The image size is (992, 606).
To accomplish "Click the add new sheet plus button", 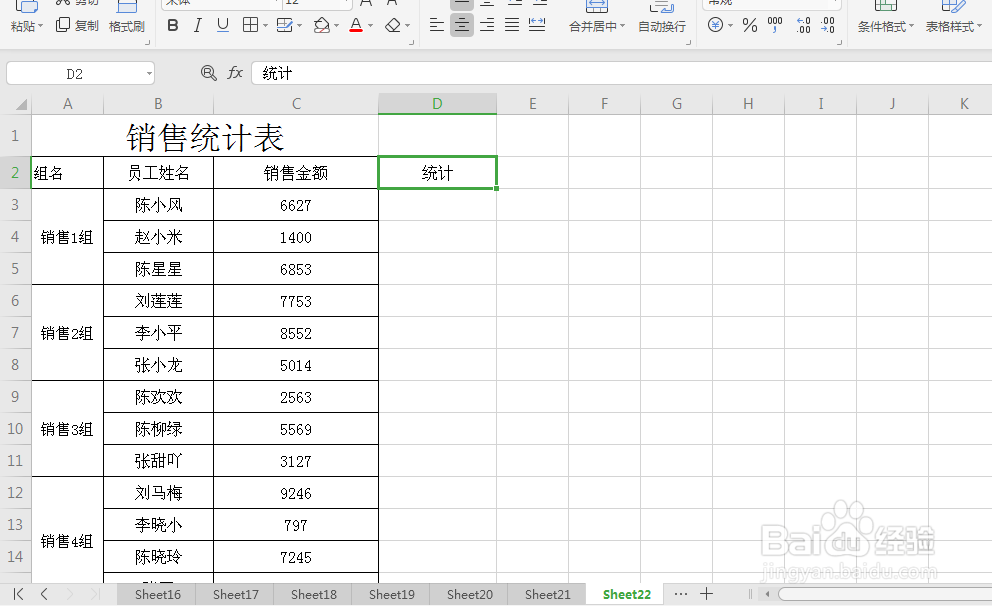I will tap(708, 594).
